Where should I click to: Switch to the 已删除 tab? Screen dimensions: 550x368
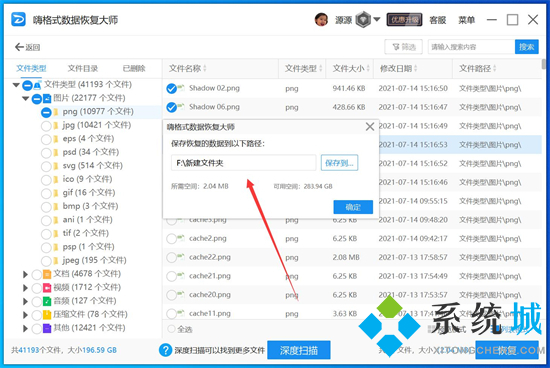click(134, 68)
